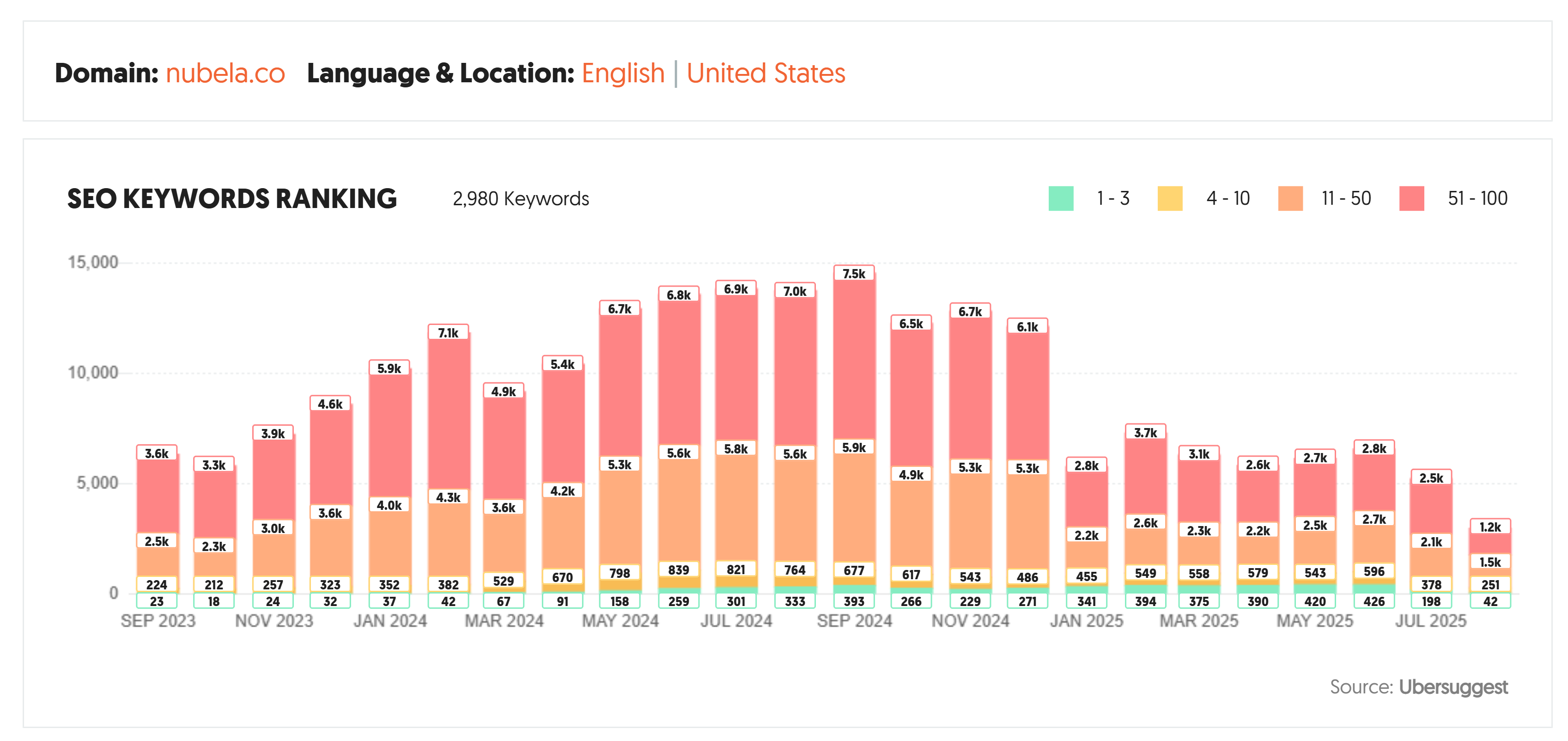Open the nubela.co domain link
1568x741 pixels.
225,73
